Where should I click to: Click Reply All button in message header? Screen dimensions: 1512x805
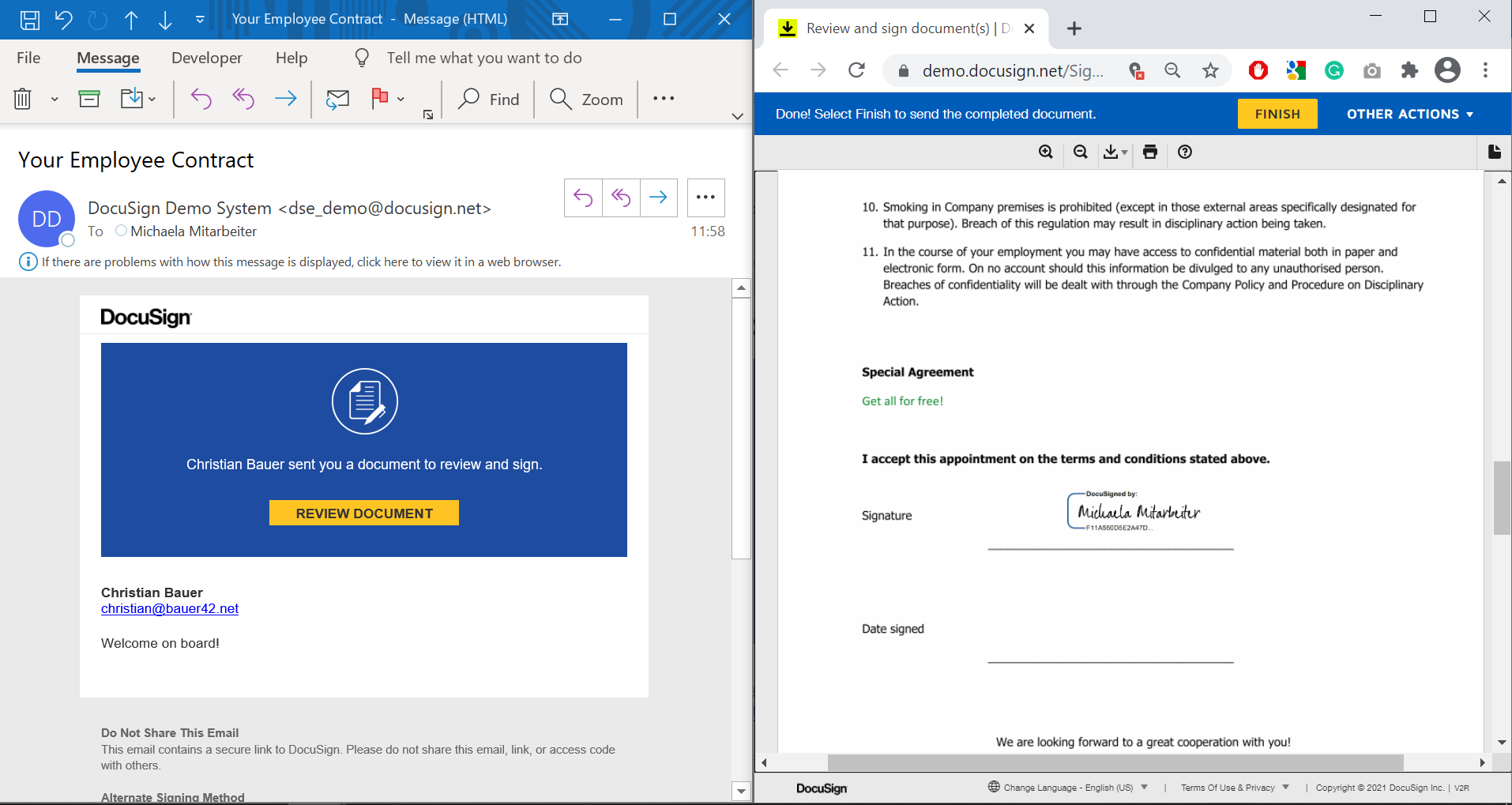[x=621, y=197]
